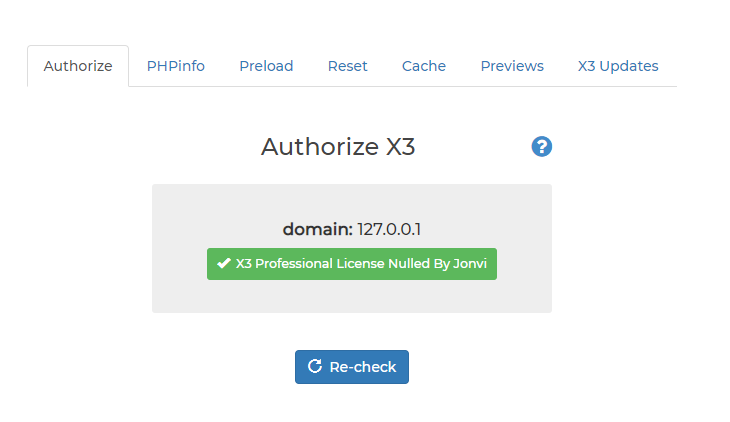730x422 pixels.
Task: Open the Cache tab
Action: click(x=424, y=66)
